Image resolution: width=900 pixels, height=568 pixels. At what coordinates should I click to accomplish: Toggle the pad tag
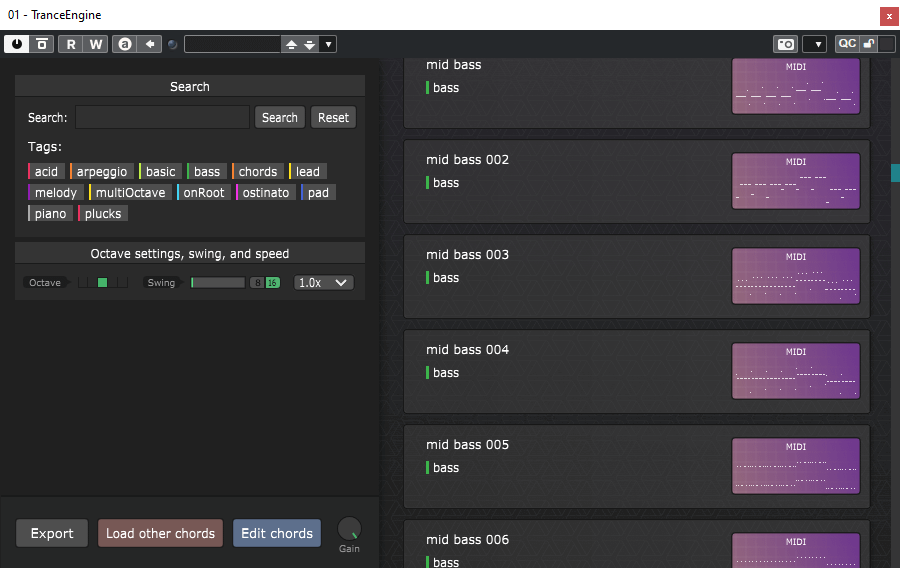(x=318, y=193)
